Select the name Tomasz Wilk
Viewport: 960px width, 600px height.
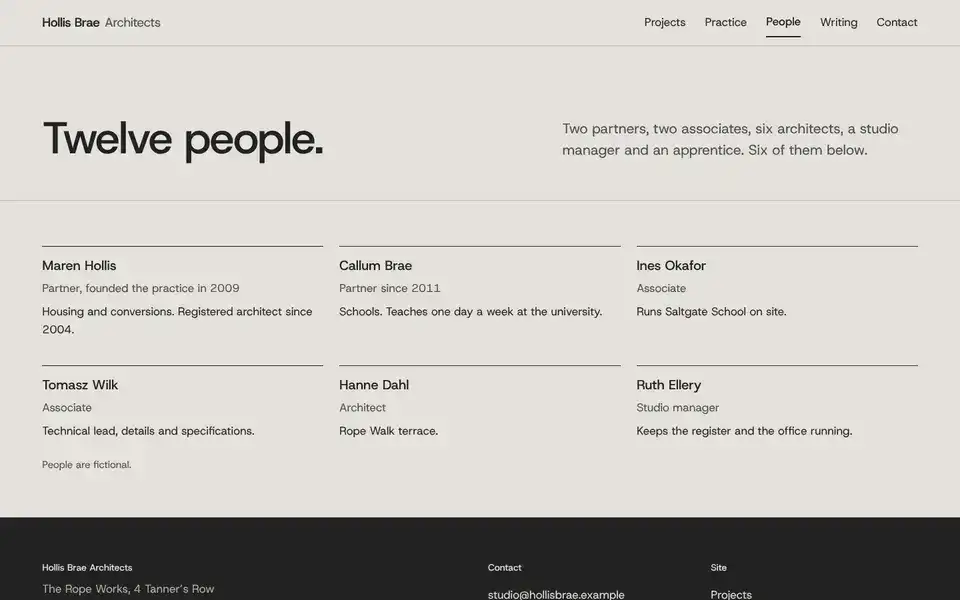pyautogui.click(x=80, y=385)
